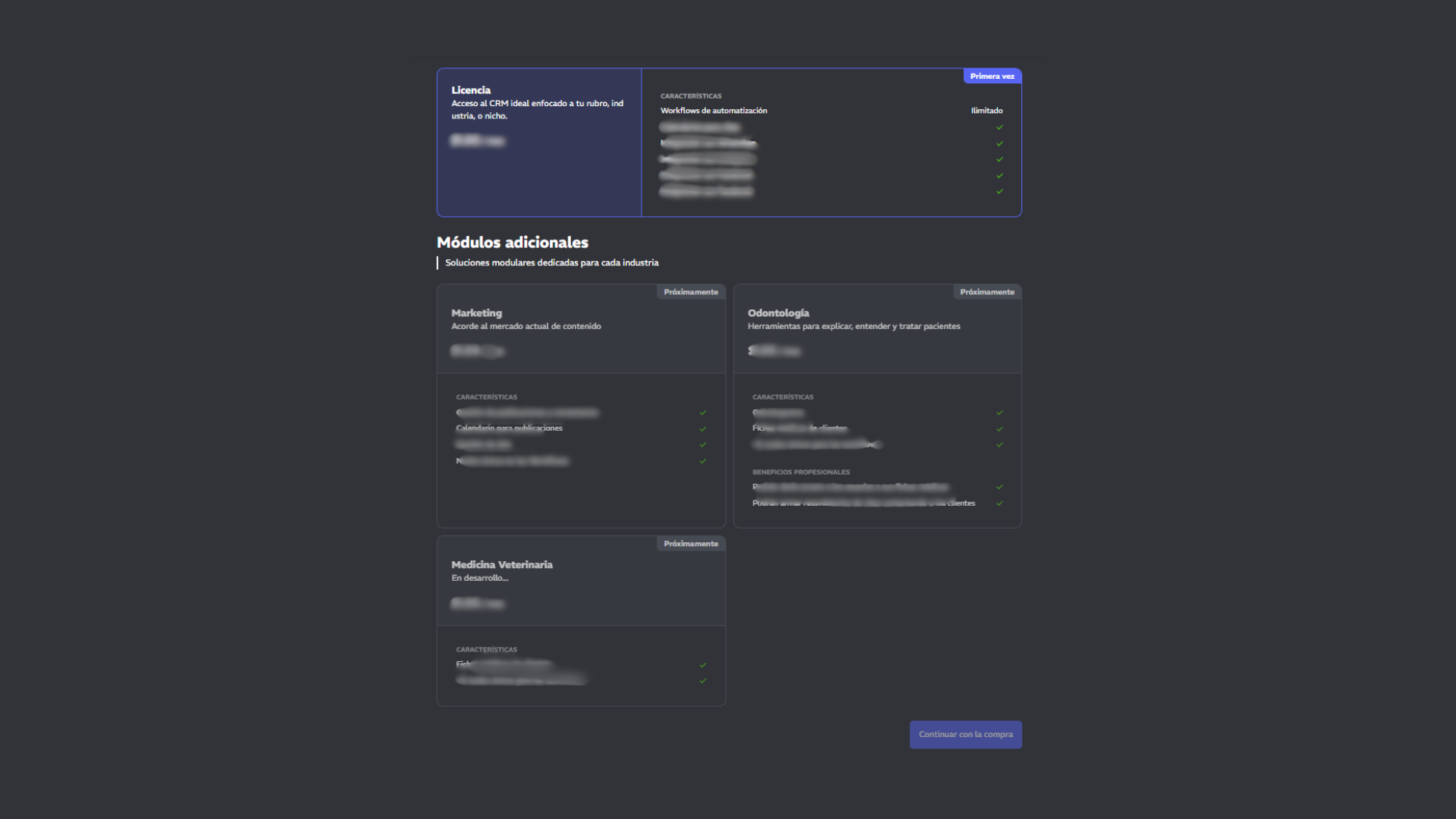Click Próximamente badge on Medicina Veterinaria card
1456x819 pixels.
tap(690, 544)
